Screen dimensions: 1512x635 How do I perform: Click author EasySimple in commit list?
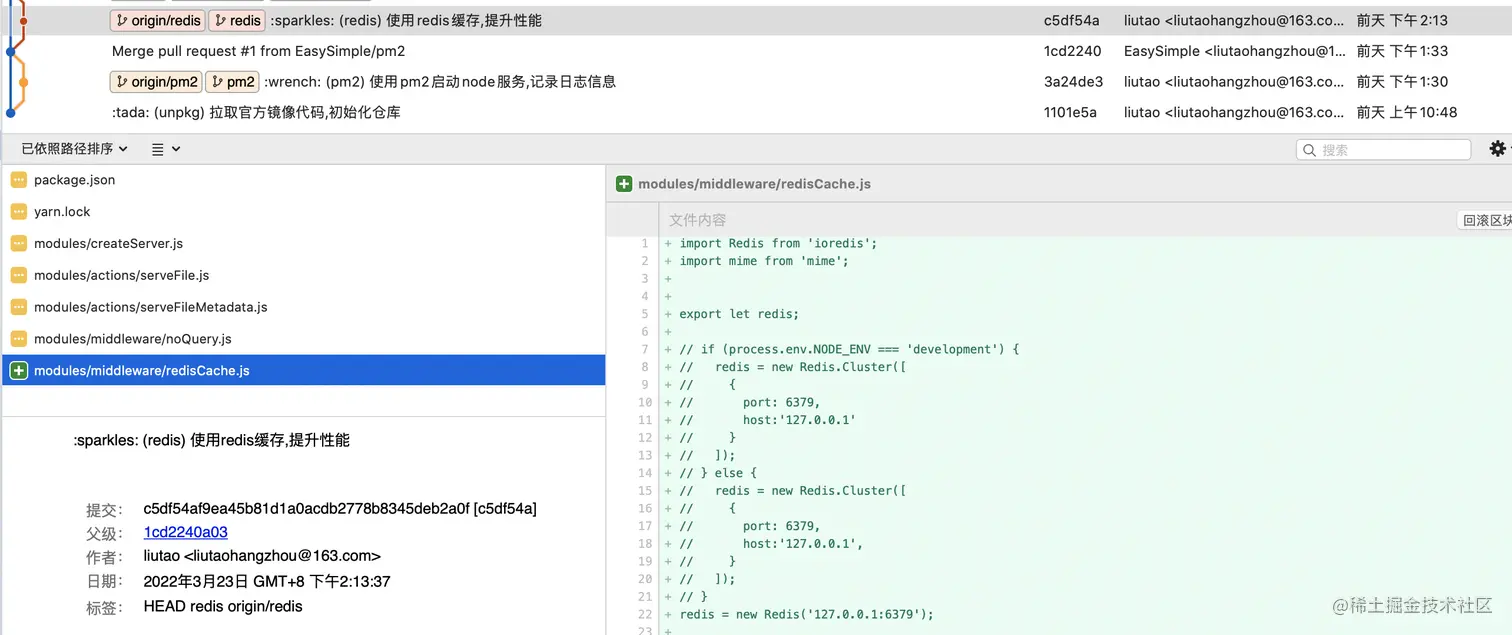pos(1235,51)
